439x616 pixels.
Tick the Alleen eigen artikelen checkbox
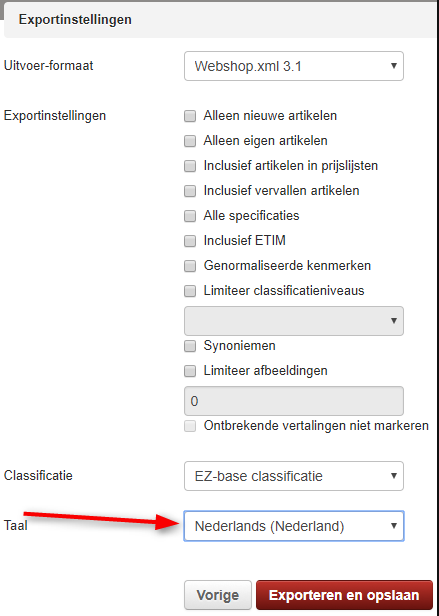190,141
